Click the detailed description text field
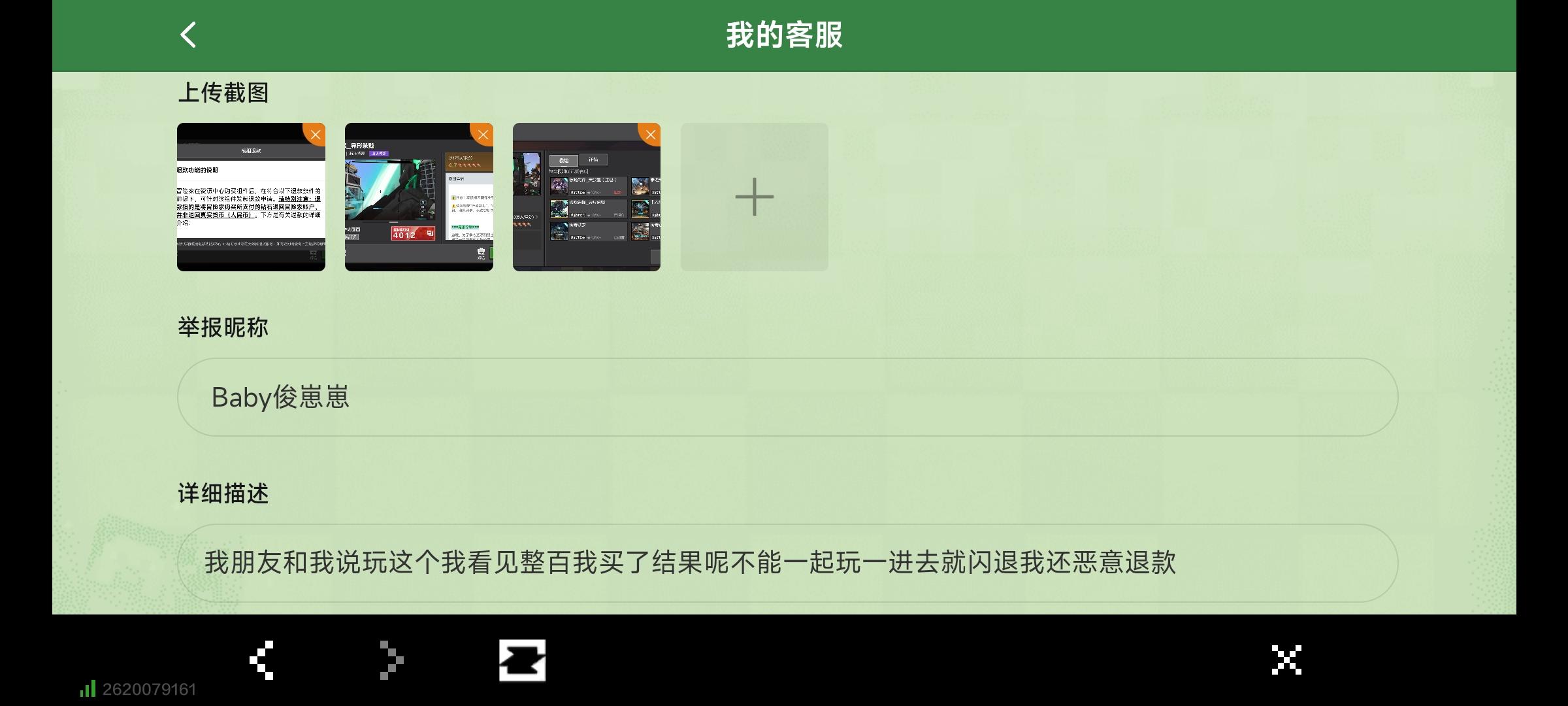1568x706 pixels. (787, 563)
